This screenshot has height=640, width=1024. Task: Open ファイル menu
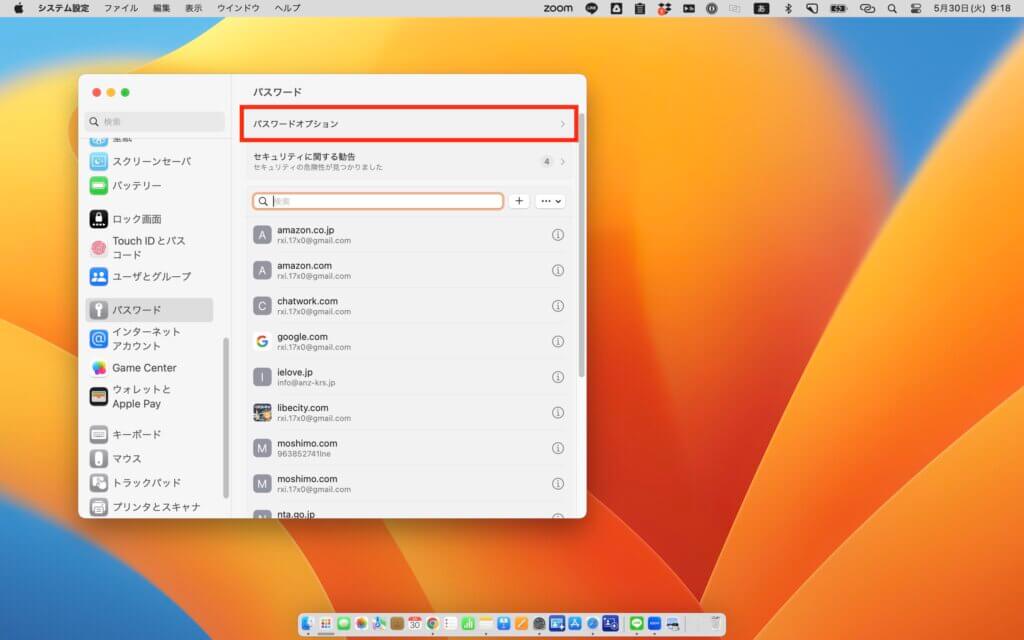click(x=121, y=8)
